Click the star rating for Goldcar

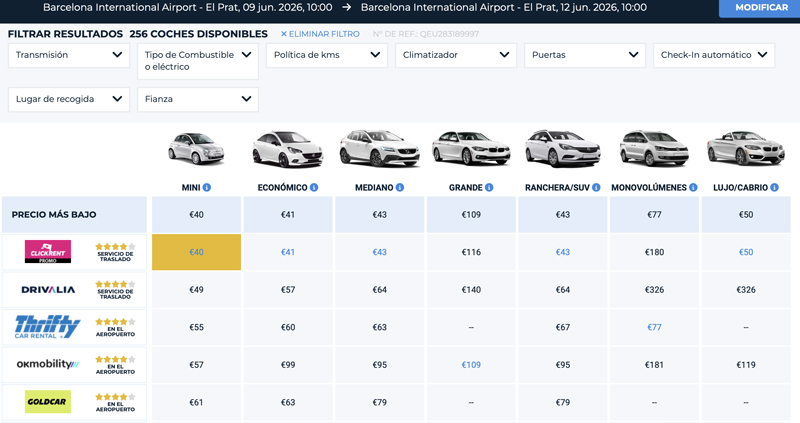click(115, 397)
